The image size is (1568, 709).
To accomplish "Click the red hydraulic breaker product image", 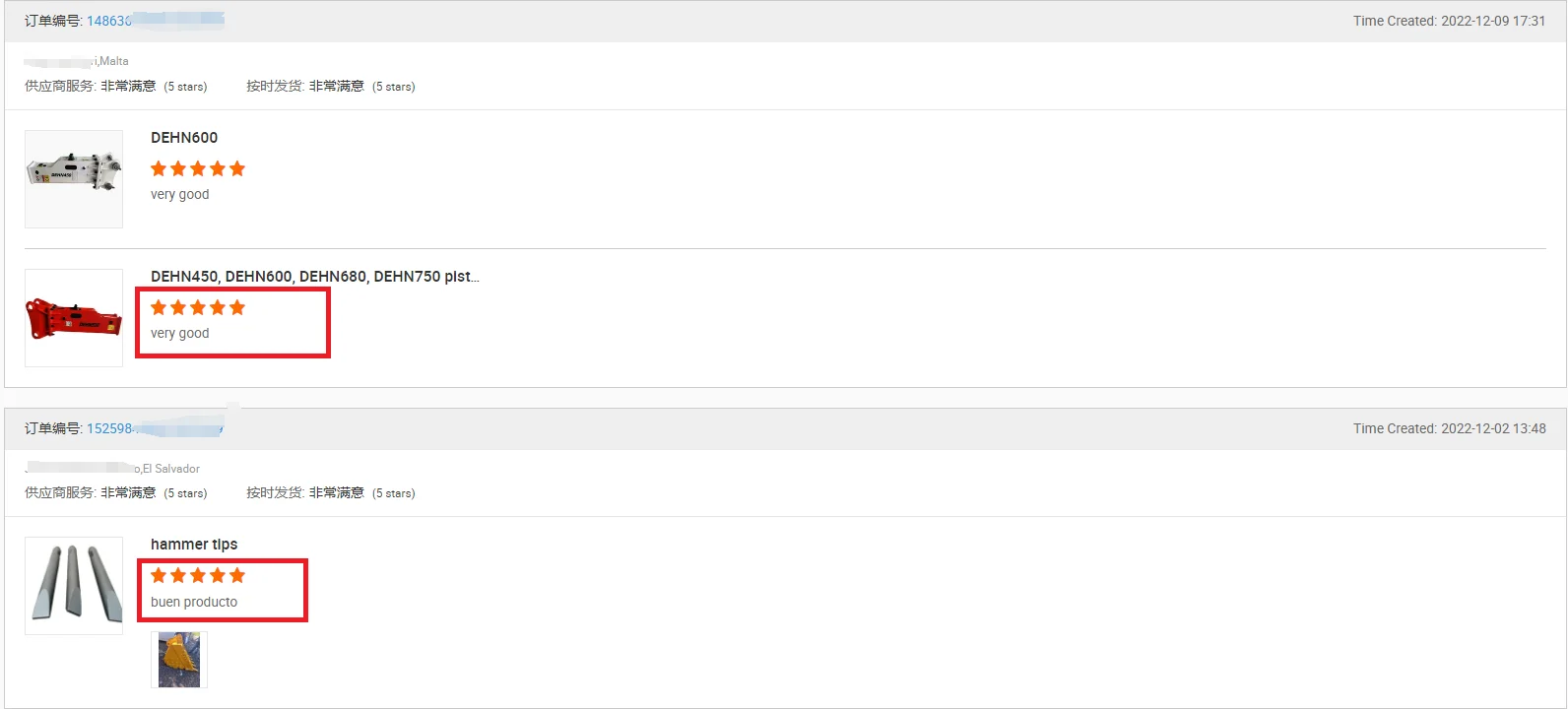I will click(74, 317).
